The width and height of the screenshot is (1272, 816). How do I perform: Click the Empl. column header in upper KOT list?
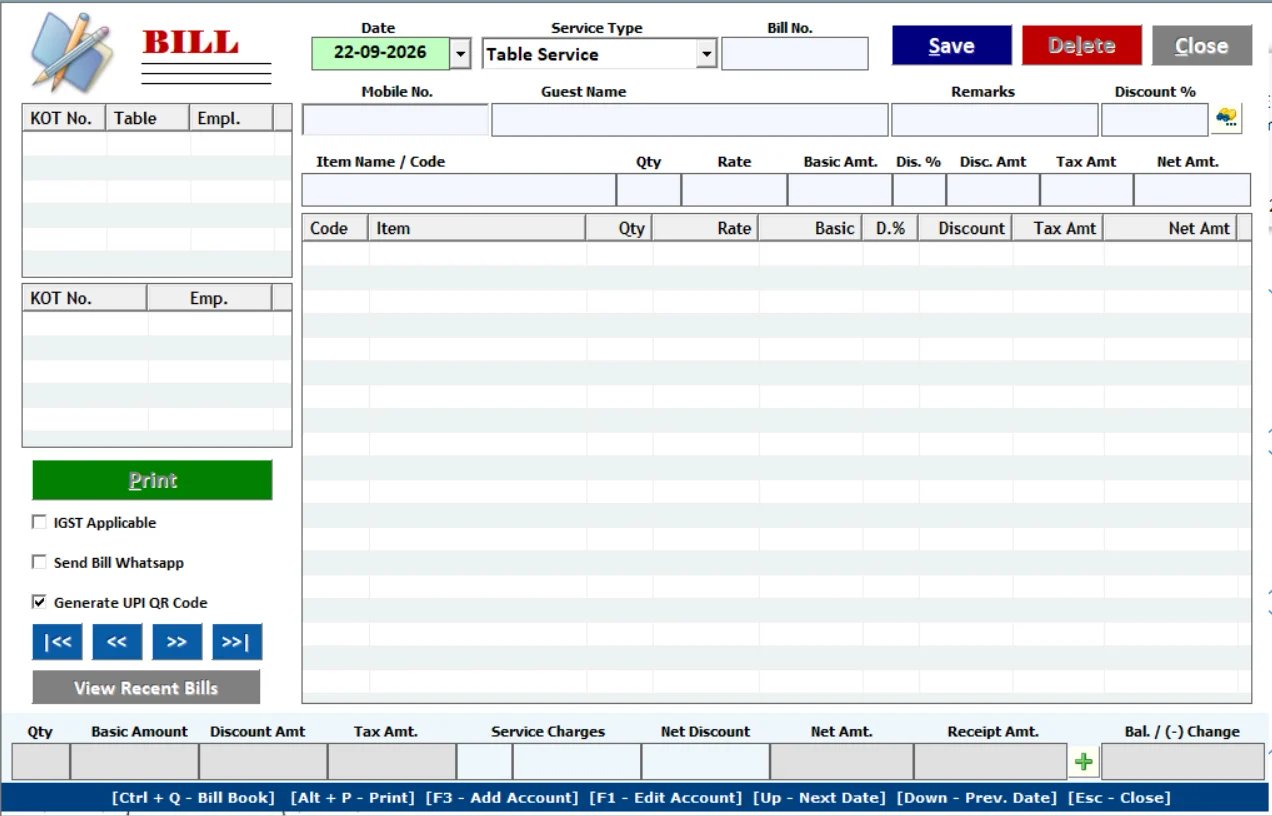point(231,118)
